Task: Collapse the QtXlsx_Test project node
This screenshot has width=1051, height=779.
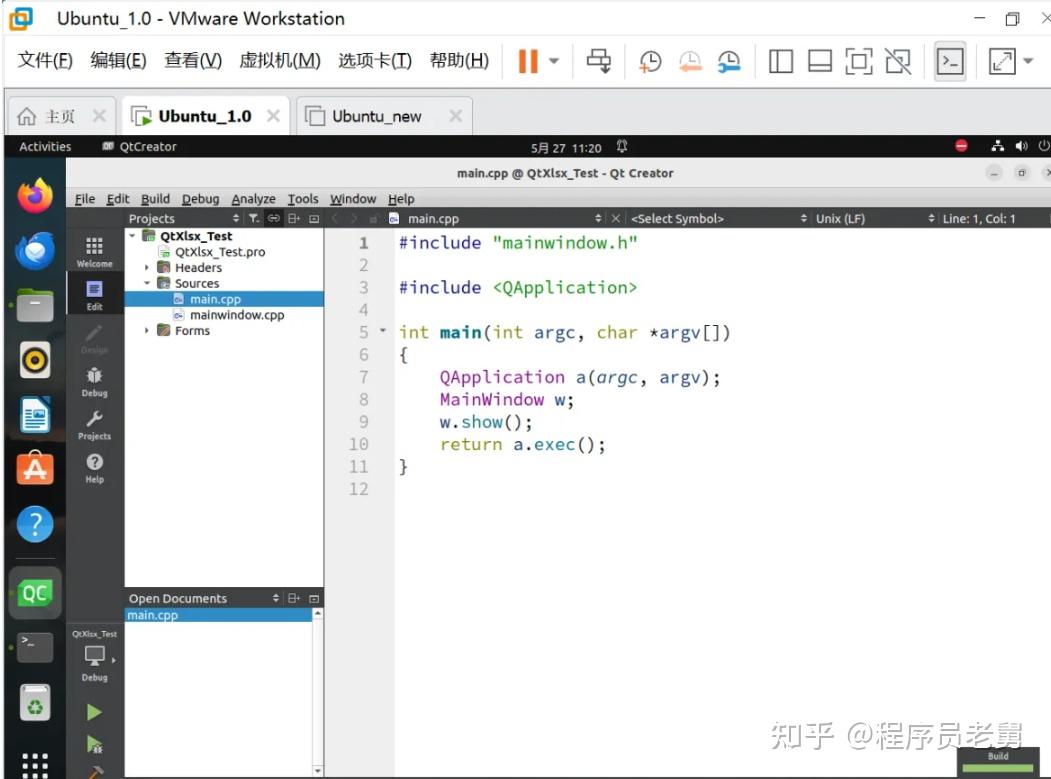Action: tap(132, 235)
